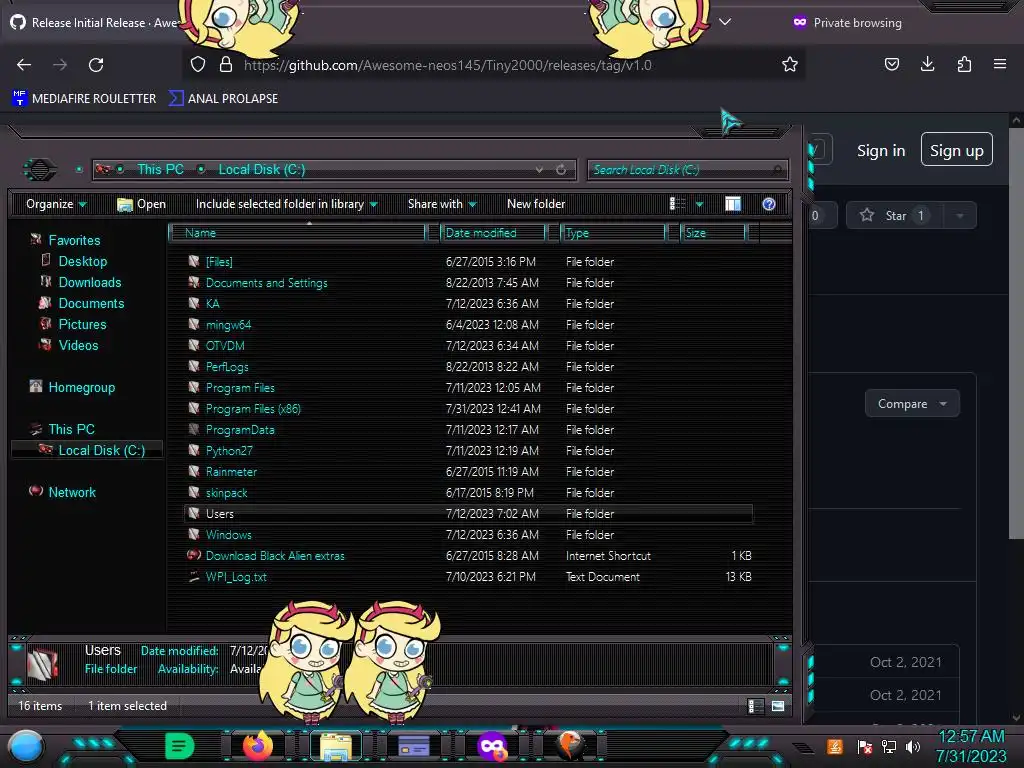The height and width of the screenshot is (768, 1024).
Task: Sort by Name column header
Action: pyautogui.click(x=298, y=233)
